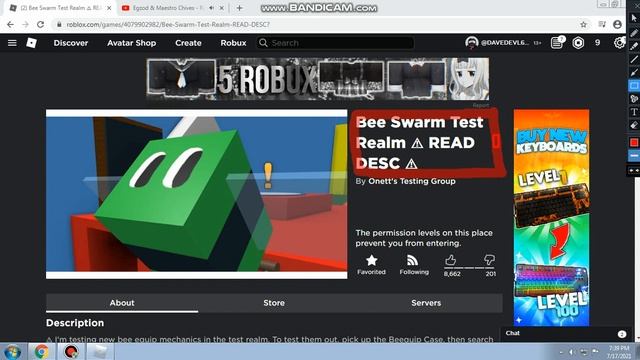640x360 pixels.
Task: Open the green bee game thumbnail
Action: [x=196, y=194]
